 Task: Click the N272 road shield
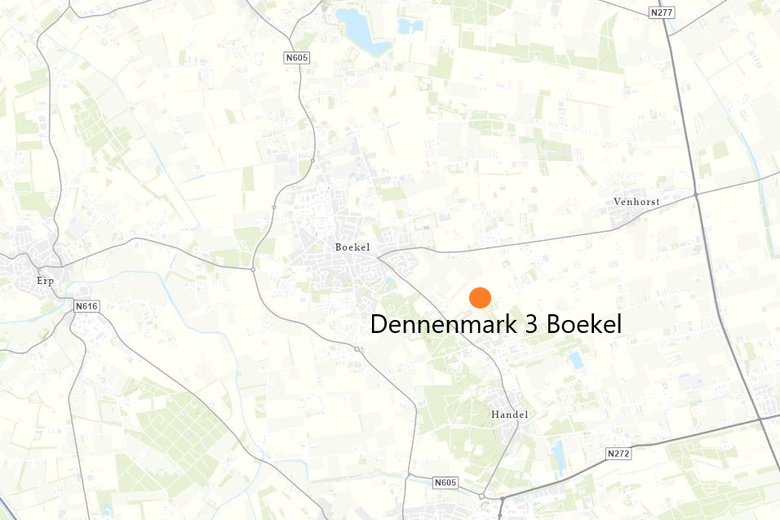619,453
